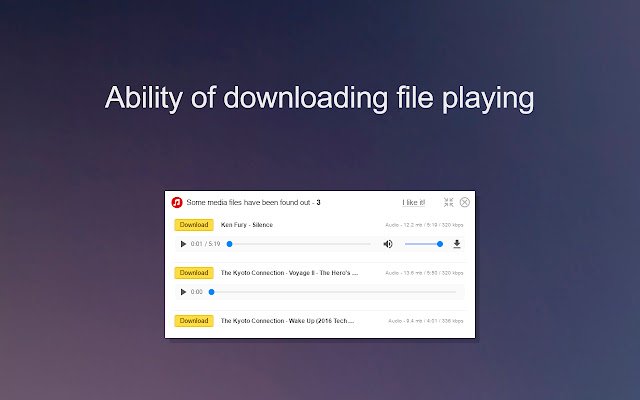Download Ken Fury - Silence
Screen dimensions: 640x400
click(194, 225)
